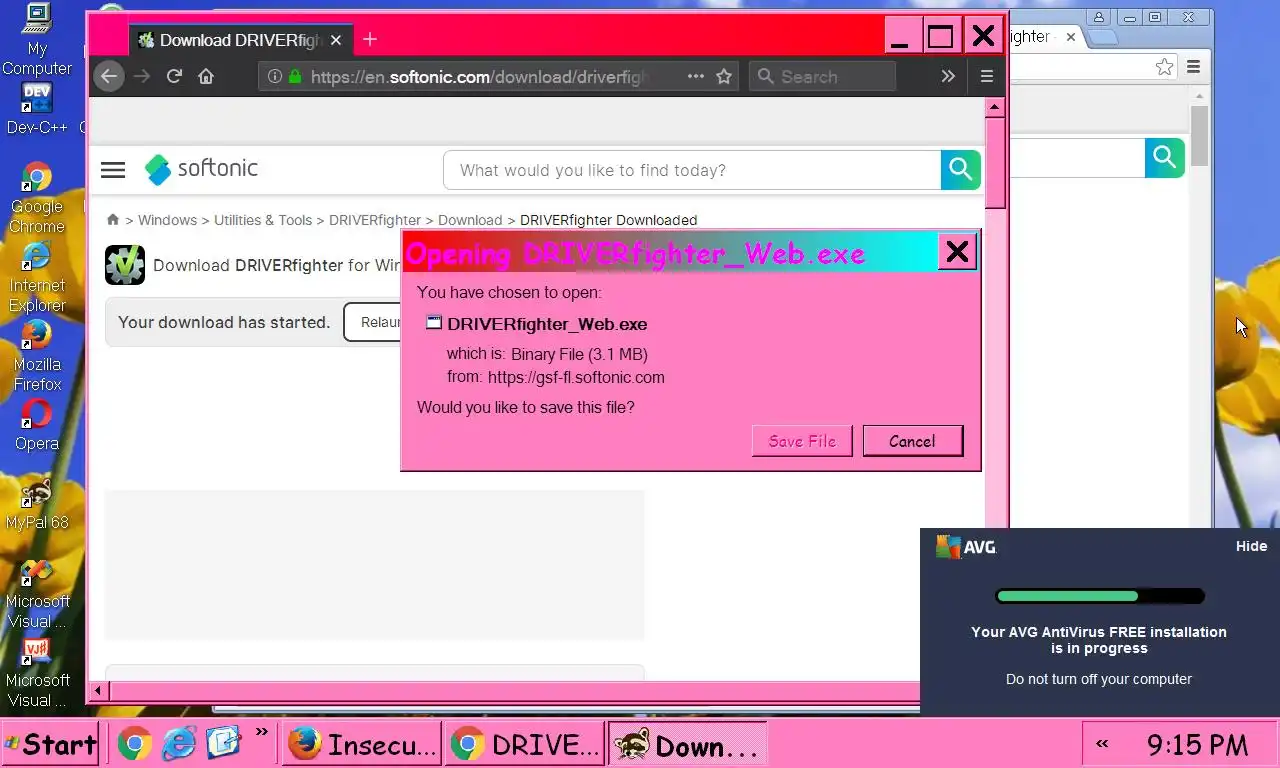Viewport: 1280px width, 768px height.
Task: Click the background Chrome window's vertical scrollbar
Action: coord(1199,136)
